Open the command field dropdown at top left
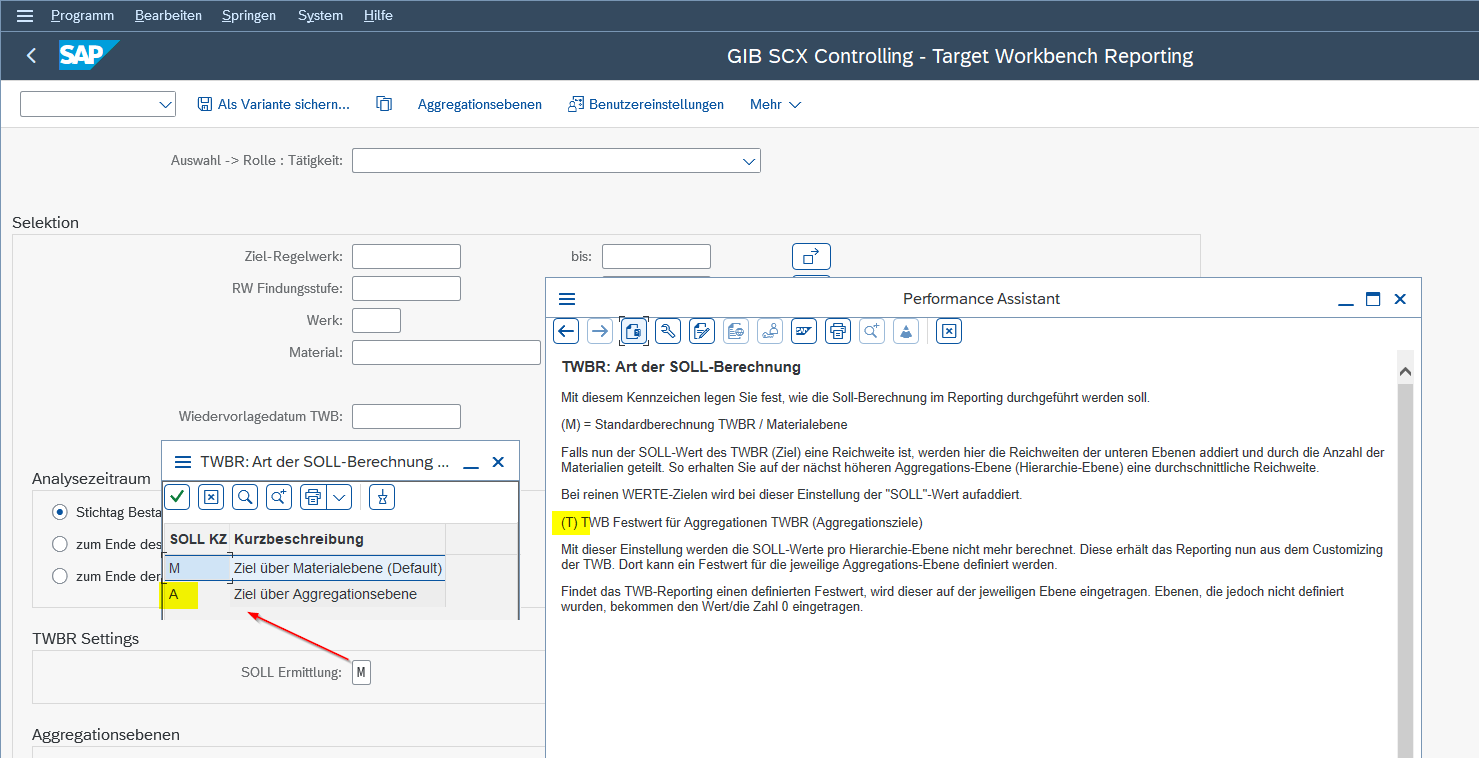Viewport: 1479px width, 758px height. click(x=165, y=104)
